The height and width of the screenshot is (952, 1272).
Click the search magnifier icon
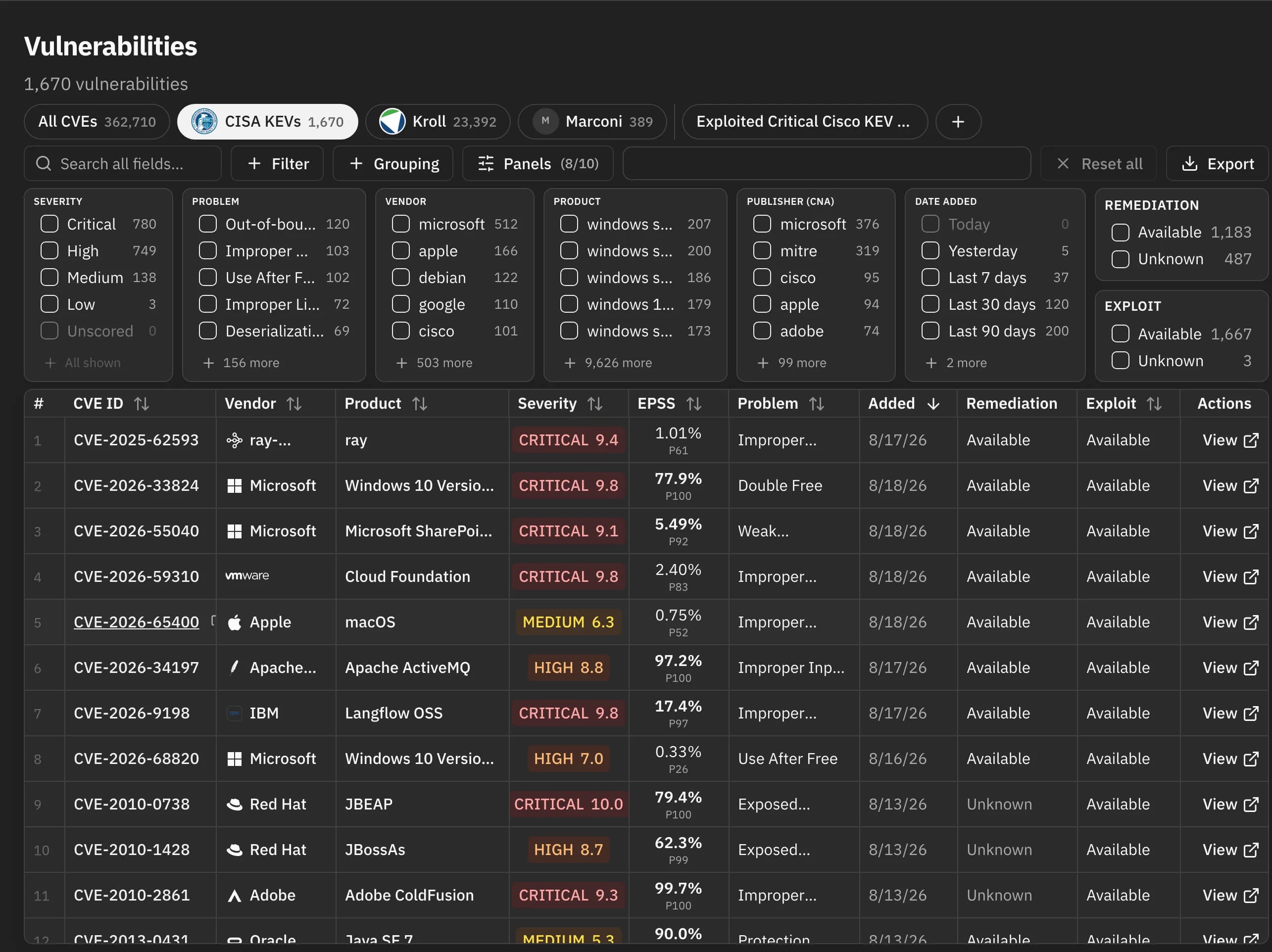(44, 164)
